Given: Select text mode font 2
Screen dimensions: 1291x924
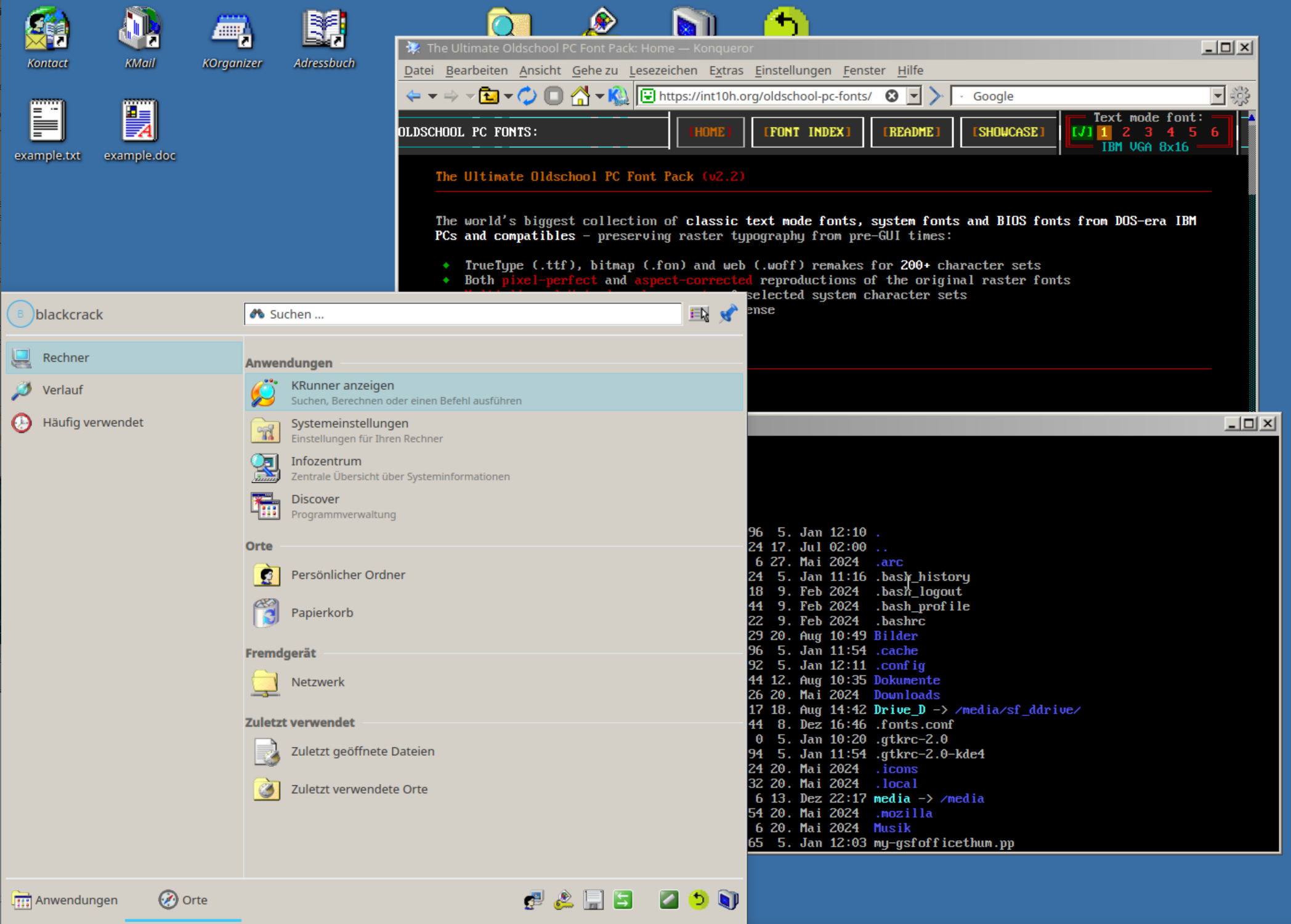Looking at the screenshot, I should pyautogui.click(x=1126, y=132).
